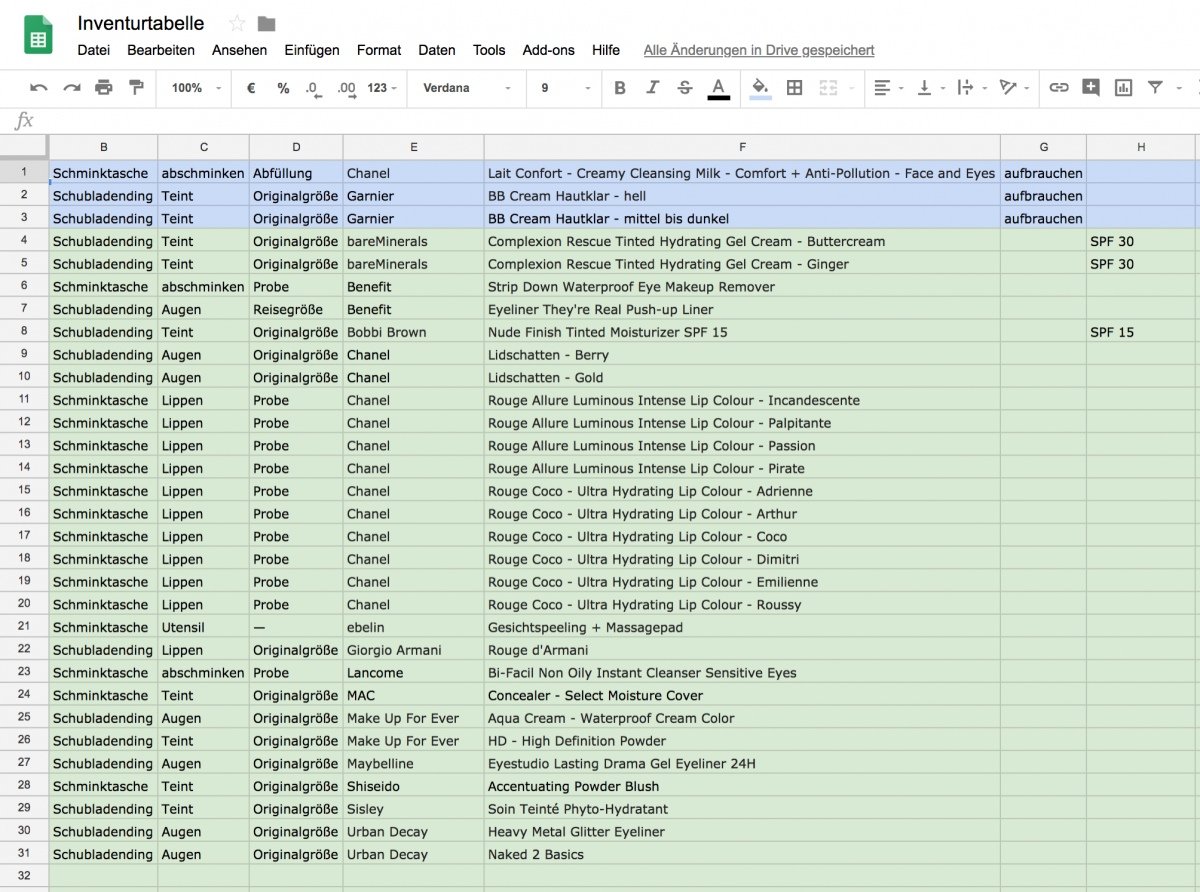The width and height of the screenshot is (1200, 892).
Task: Select column F header
Action: point(742,147)
